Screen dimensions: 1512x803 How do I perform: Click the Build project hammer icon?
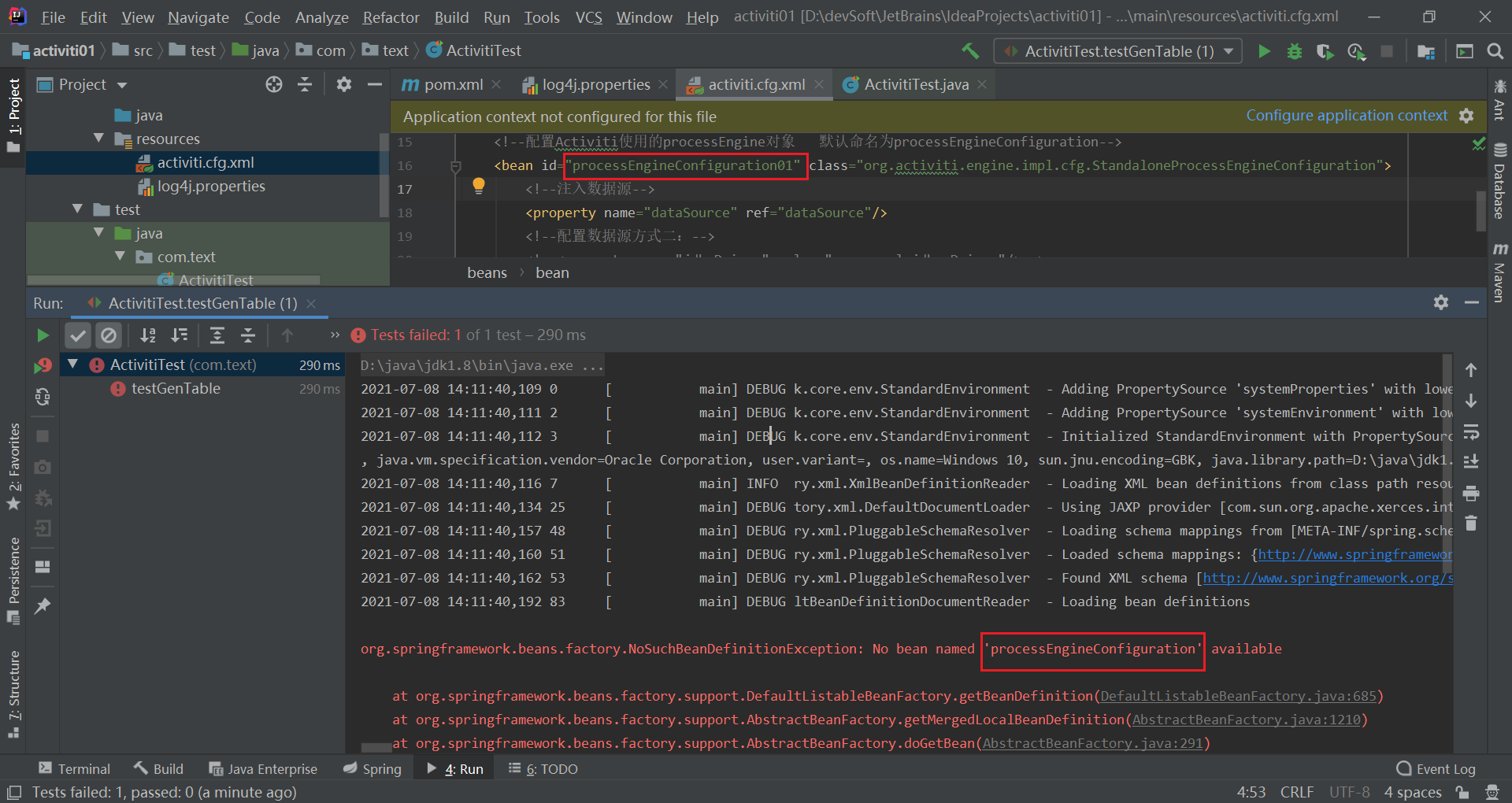[x=970, y=51]
